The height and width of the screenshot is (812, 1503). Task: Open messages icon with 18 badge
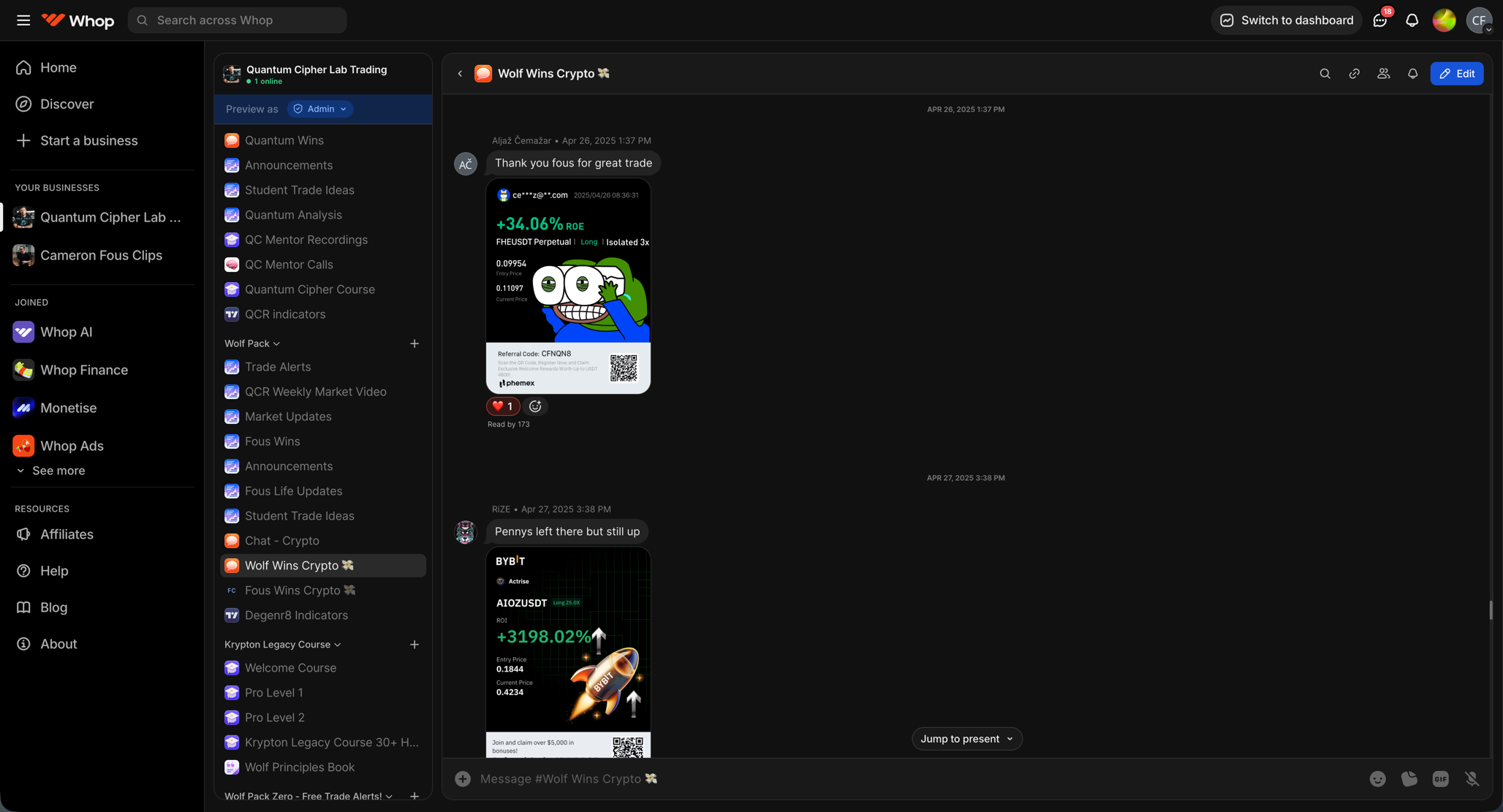pos(1380,20)
